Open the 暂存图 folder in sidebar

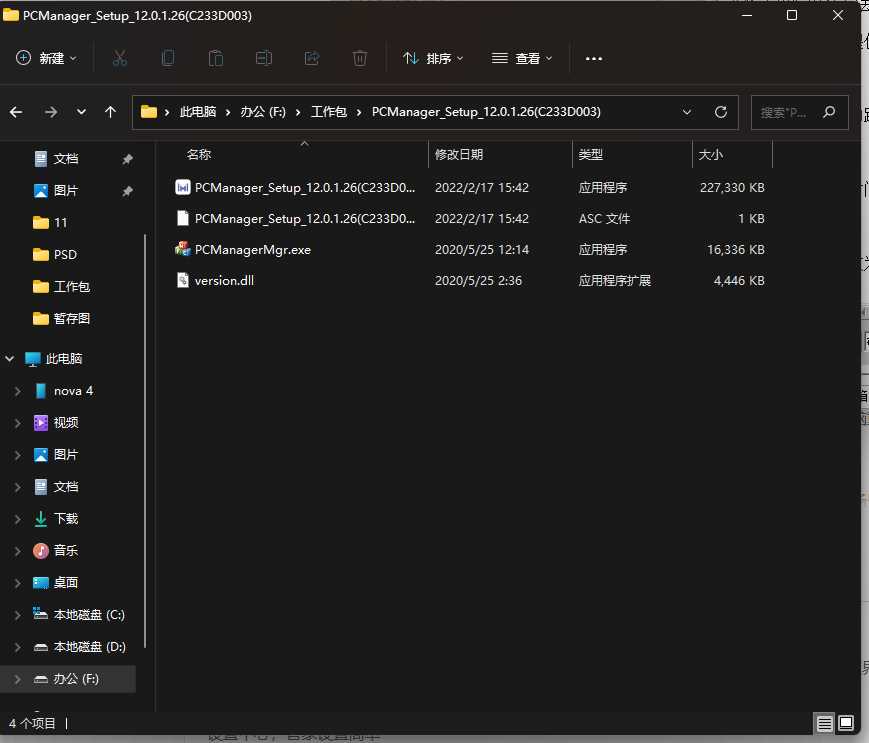coord(71,319)
